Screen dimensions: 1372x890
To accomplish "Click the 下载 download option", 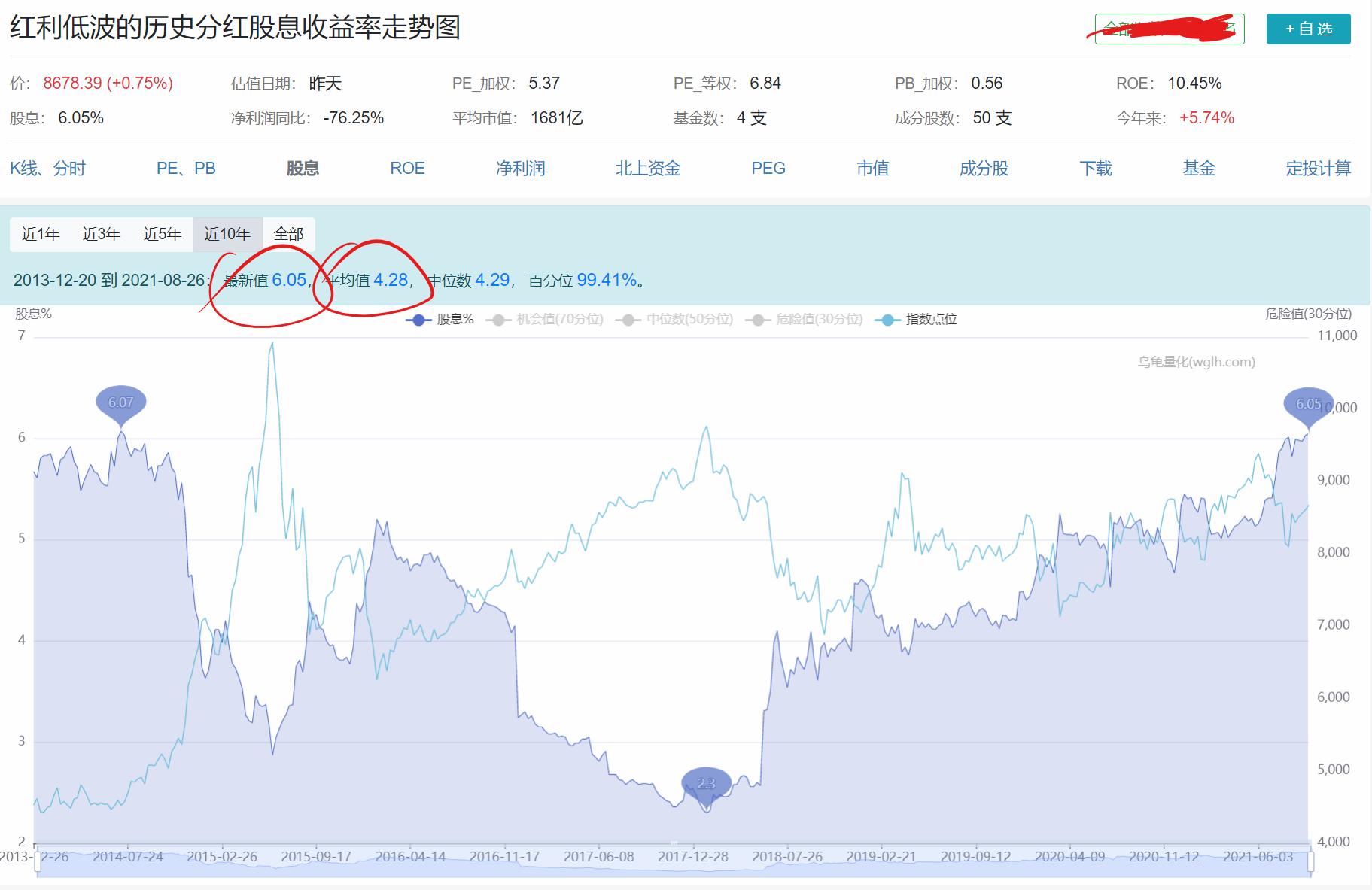I will (x=1095, y=169).
